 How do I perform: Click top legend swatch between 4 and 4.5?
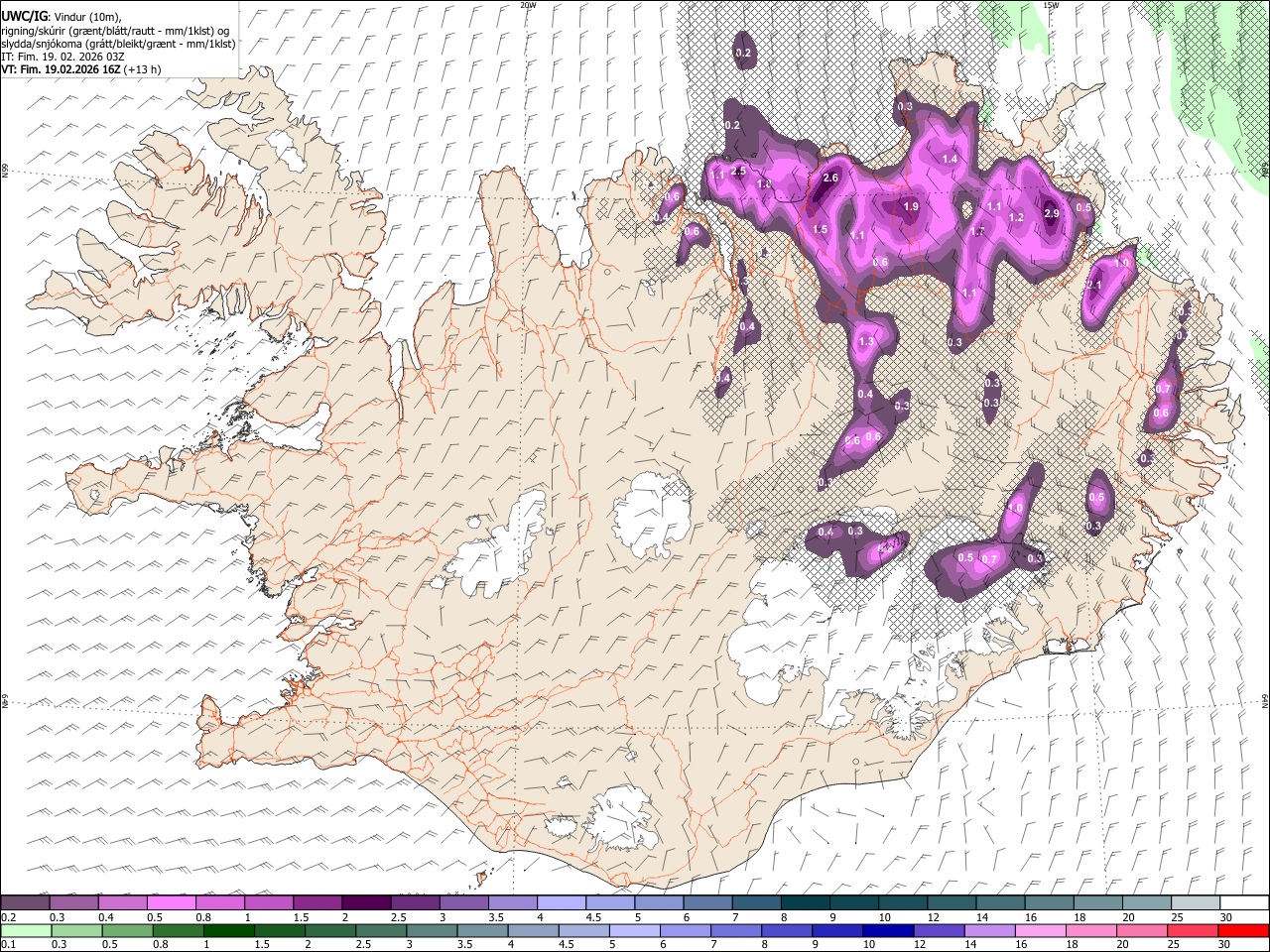[x=562, y=903]
